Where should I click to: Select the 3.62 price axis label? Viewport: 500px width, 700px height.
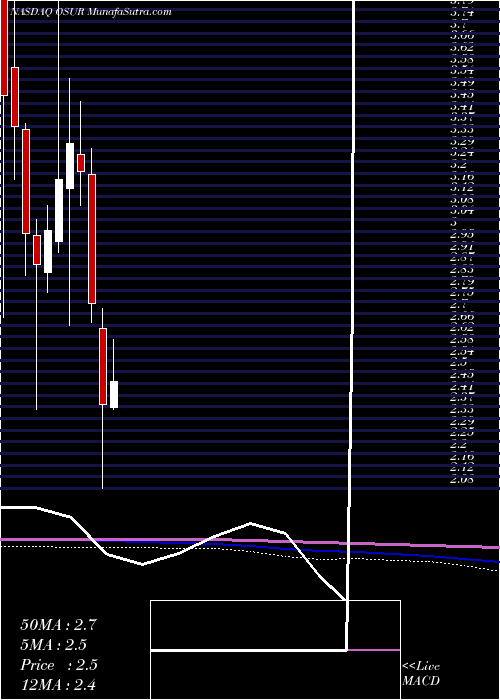(x=462, y=47)
